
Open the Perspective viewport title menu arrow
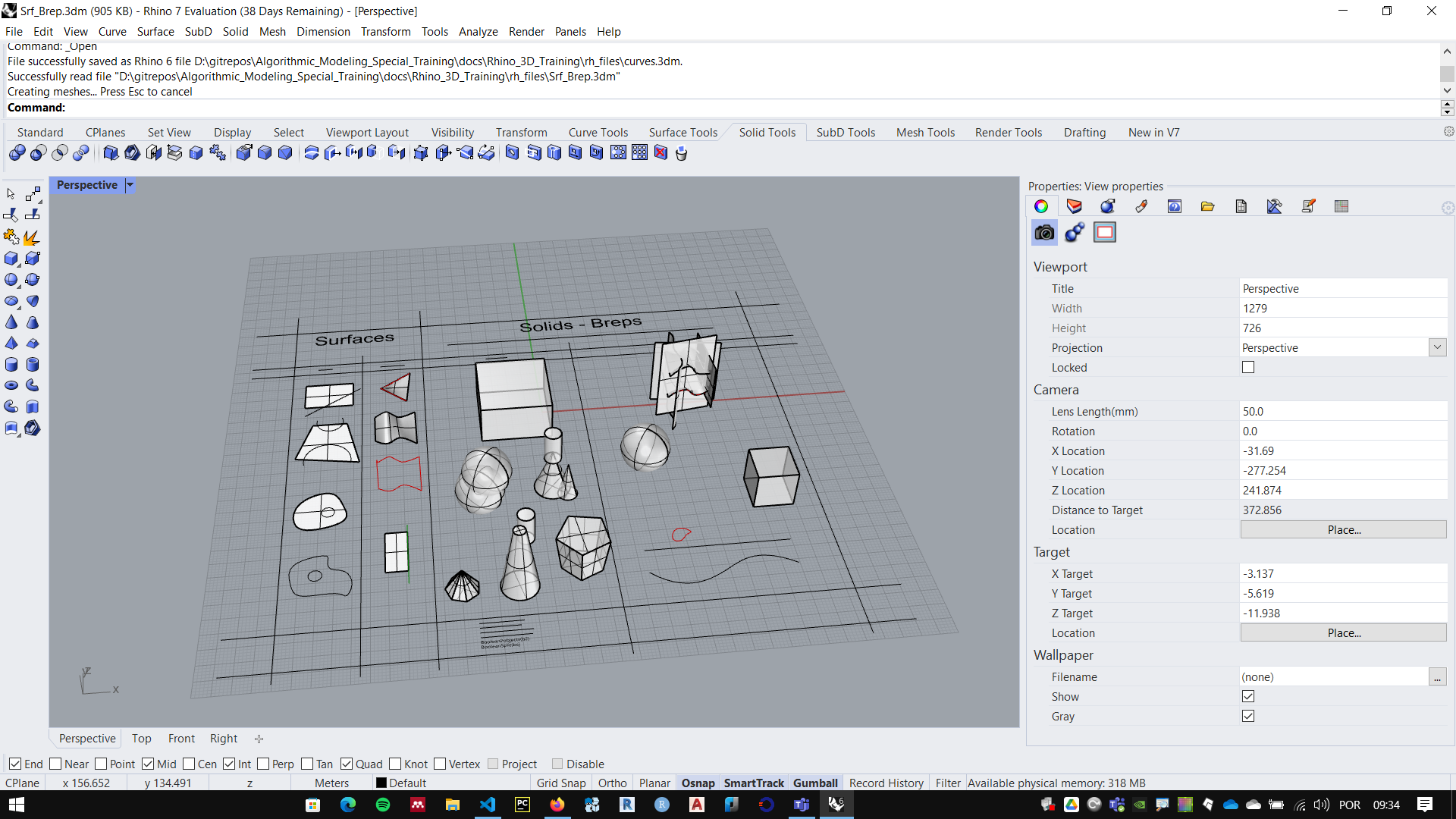click(x=130, y=185)
